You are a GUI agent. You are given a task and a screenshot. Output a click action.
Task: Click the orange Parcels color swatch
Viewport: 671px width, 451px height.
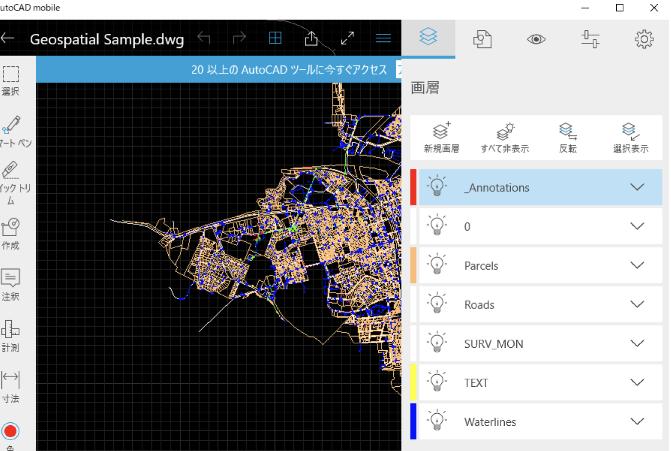tap(413, 265)
